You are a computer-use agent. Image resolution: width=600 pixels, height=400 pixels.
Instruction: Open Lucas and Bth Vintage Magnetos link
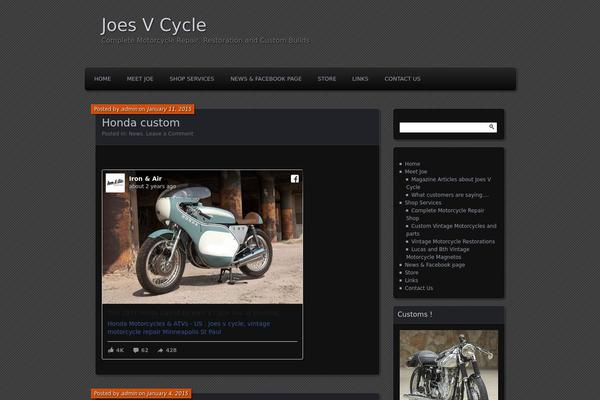[x=438, y=253]
